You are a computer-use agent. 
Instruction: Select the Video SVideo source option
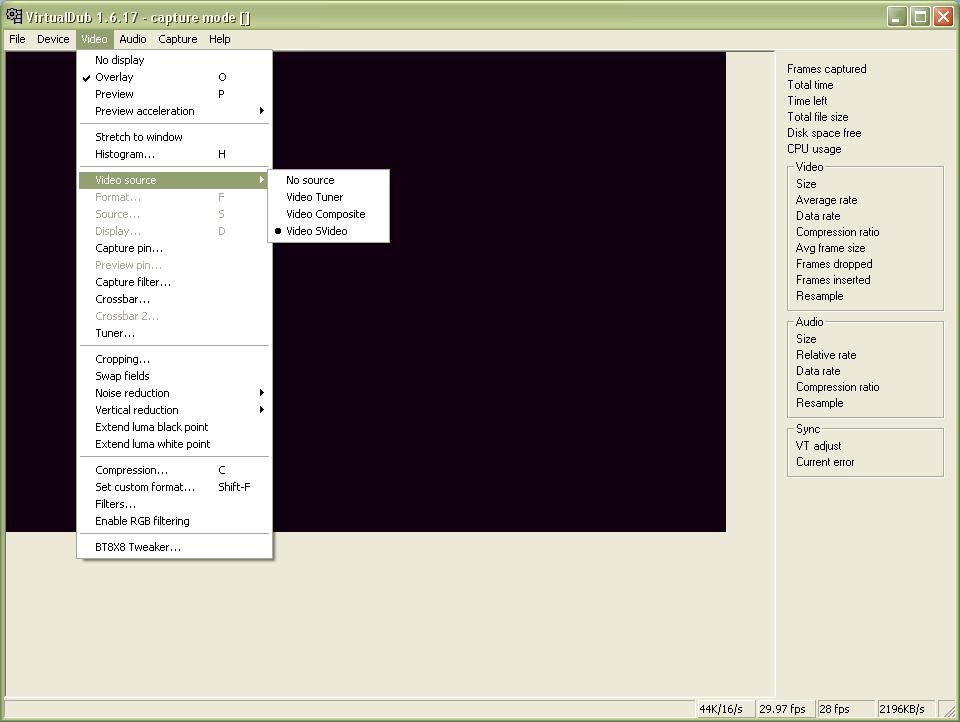(329, 231)
